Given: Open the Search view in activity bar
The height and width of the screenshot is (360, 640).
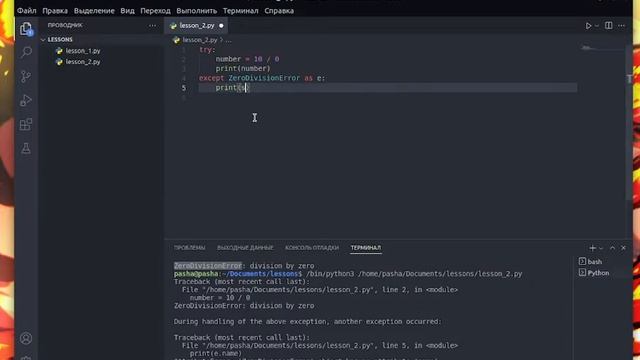Looking at the screenshot, I should coord(26,52).
